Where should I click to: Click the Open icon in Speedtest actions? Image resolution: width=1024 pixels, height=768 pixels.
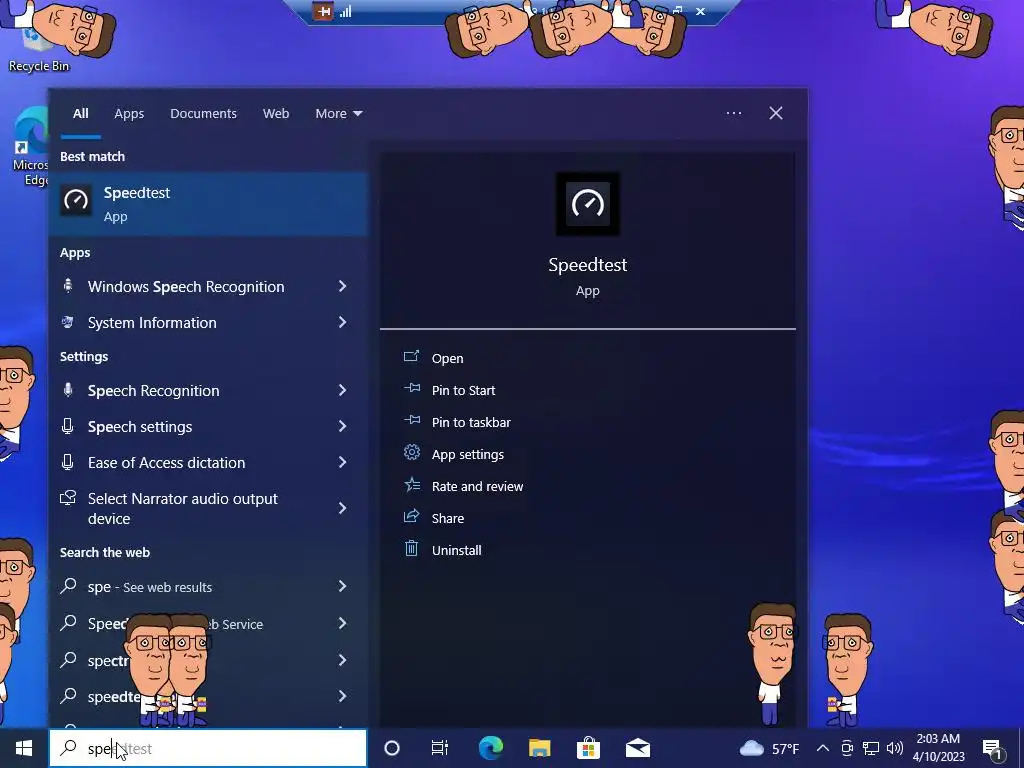(411, 357)
